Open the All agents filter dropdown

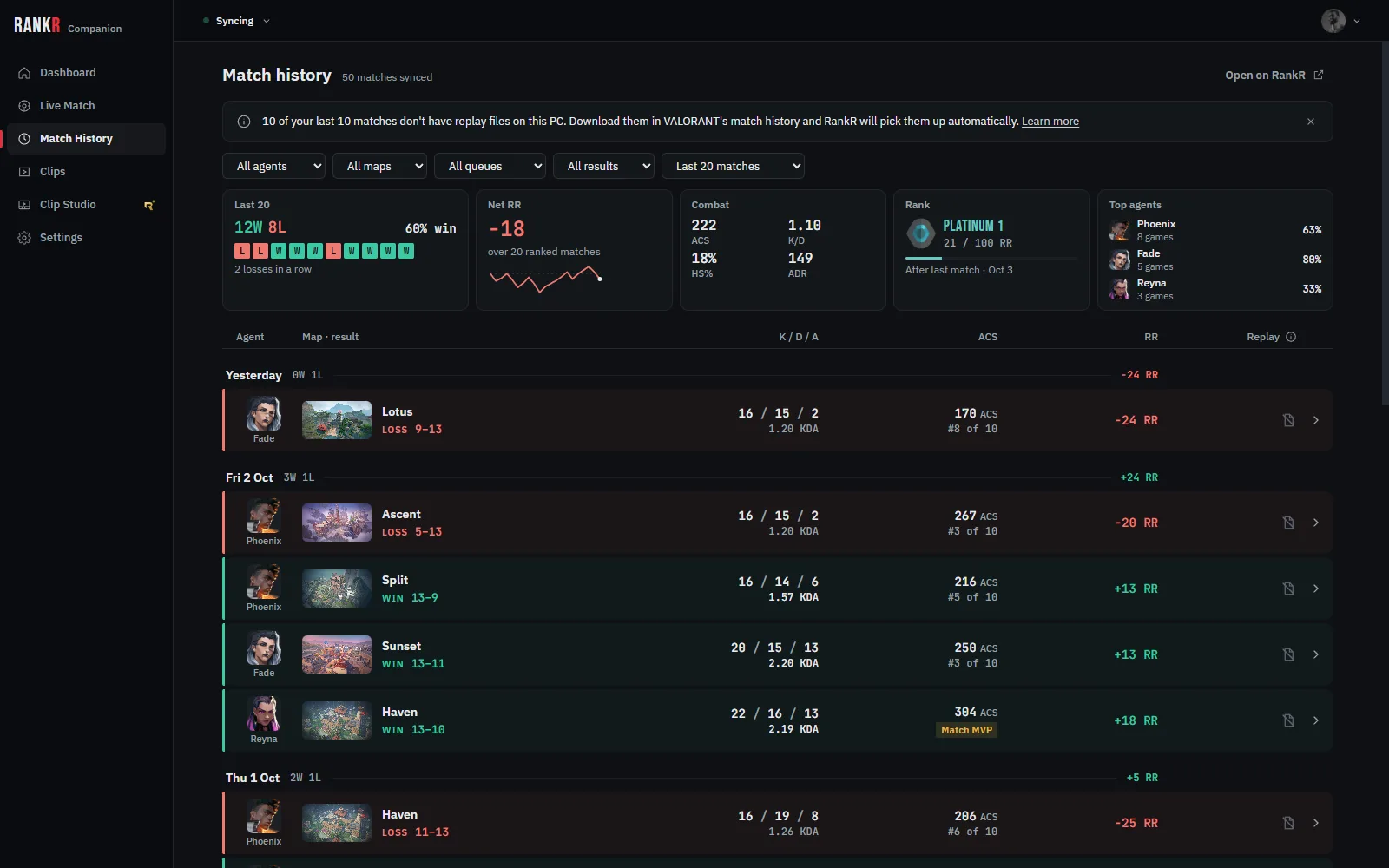pos(274,166)
